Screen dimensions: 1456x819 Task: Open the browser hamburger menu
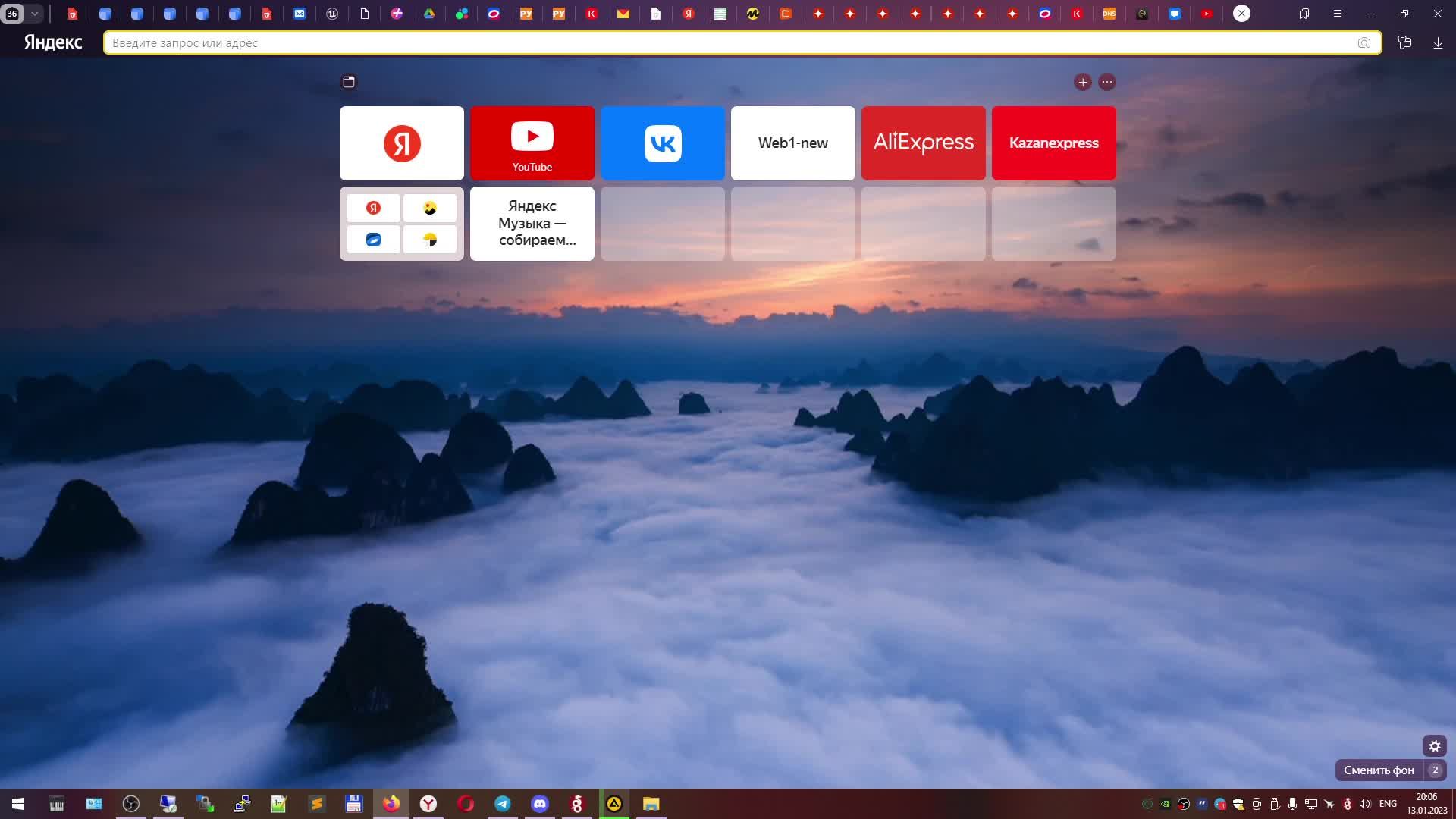tap(1338, 14)
